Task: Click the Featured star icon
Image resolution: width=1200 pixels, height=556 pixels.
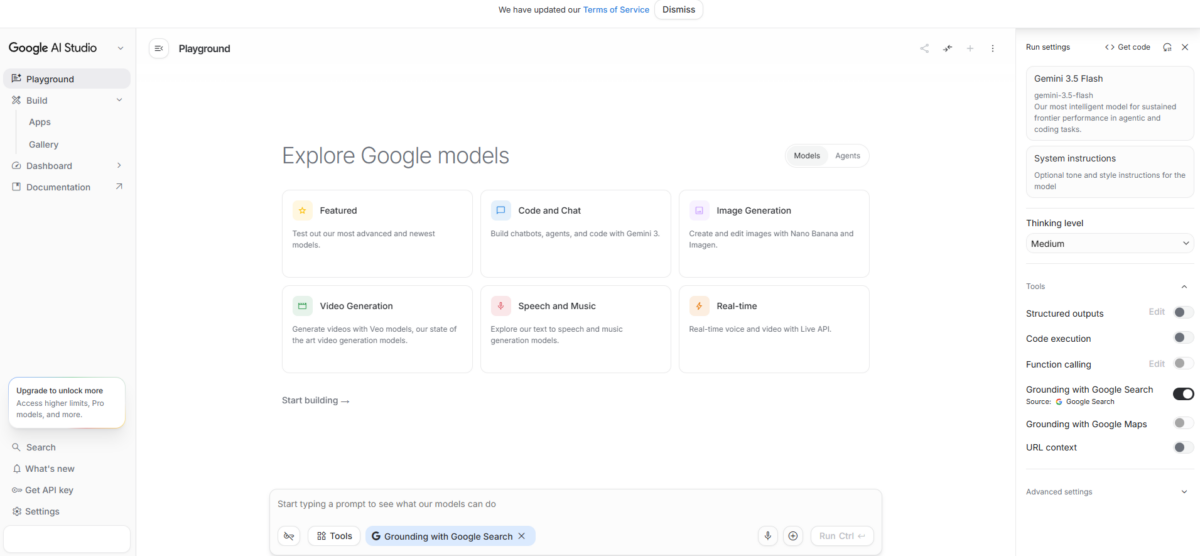Action: pyautogui.click(x=302, y=211)
